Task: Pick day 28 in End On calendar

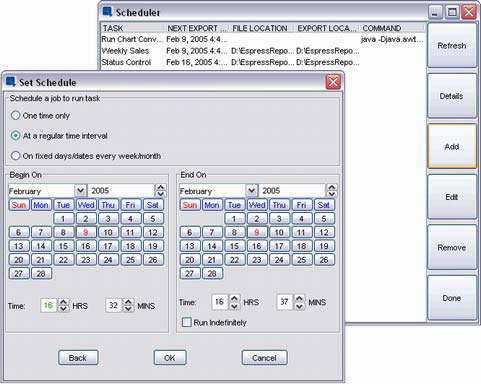Action: 212,273
